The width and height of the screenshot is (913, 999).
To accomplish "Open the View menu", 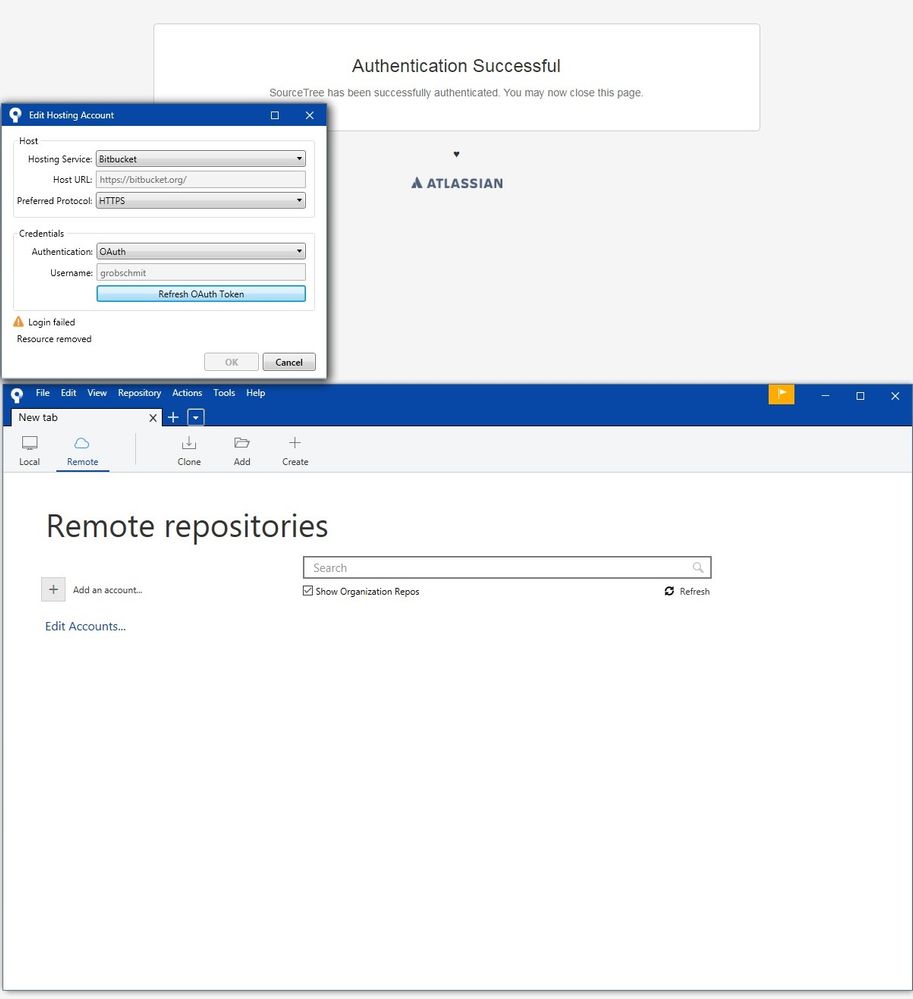I will point(97,393).
